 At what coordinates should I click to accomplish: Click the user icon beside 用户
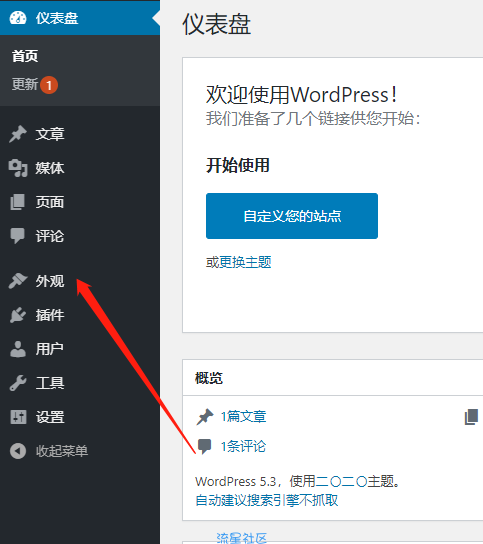pos(18,349)
